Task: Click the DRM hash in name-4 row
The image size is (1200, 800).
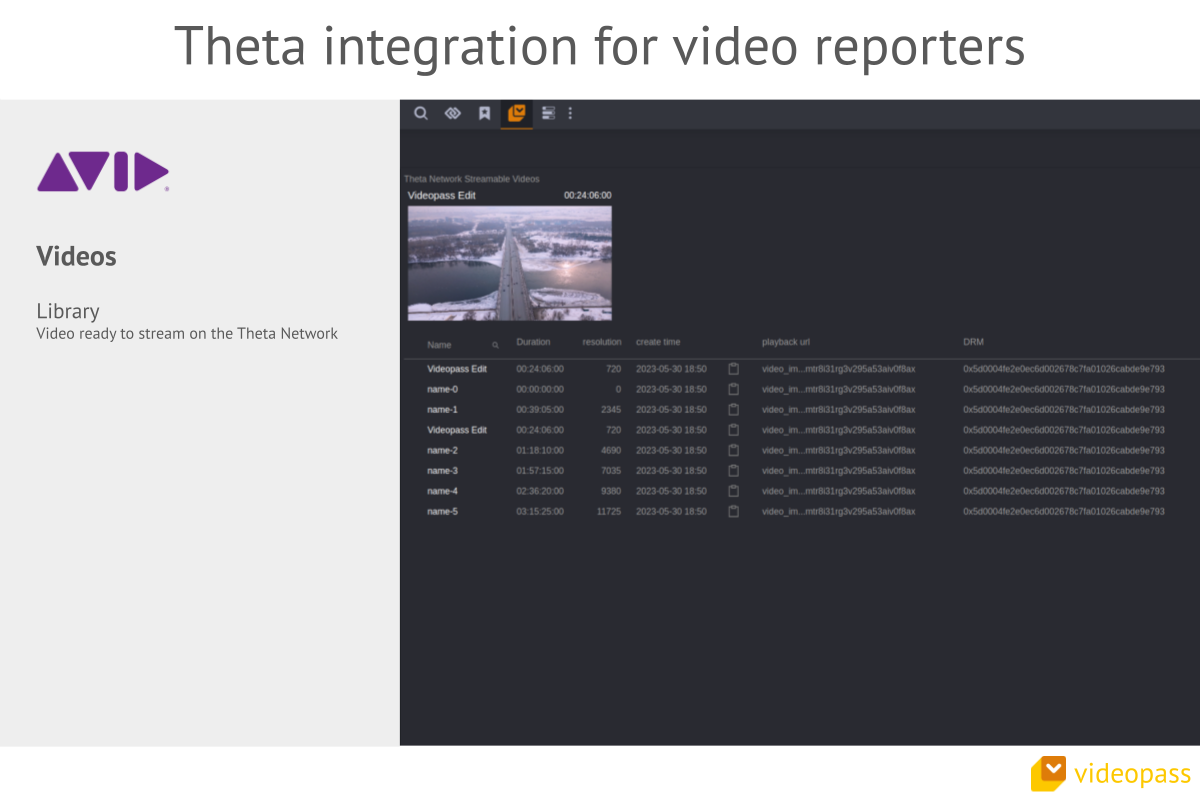Action: click(1064, 491)
